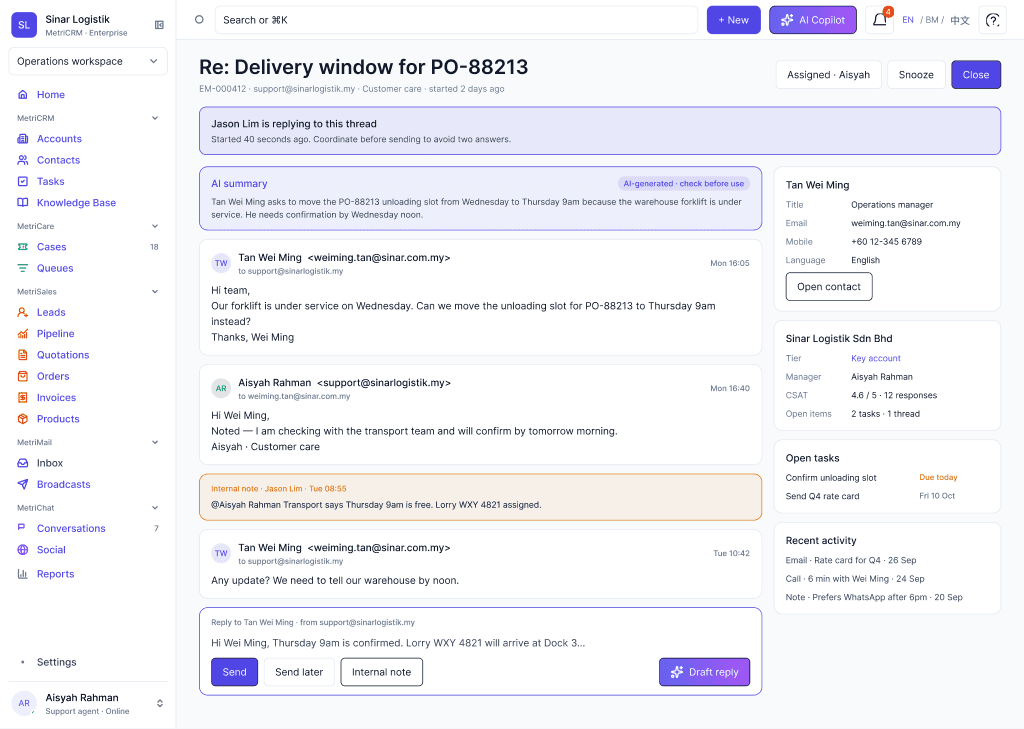
Task: Click the Orders box icon
Action: point(23,376)
